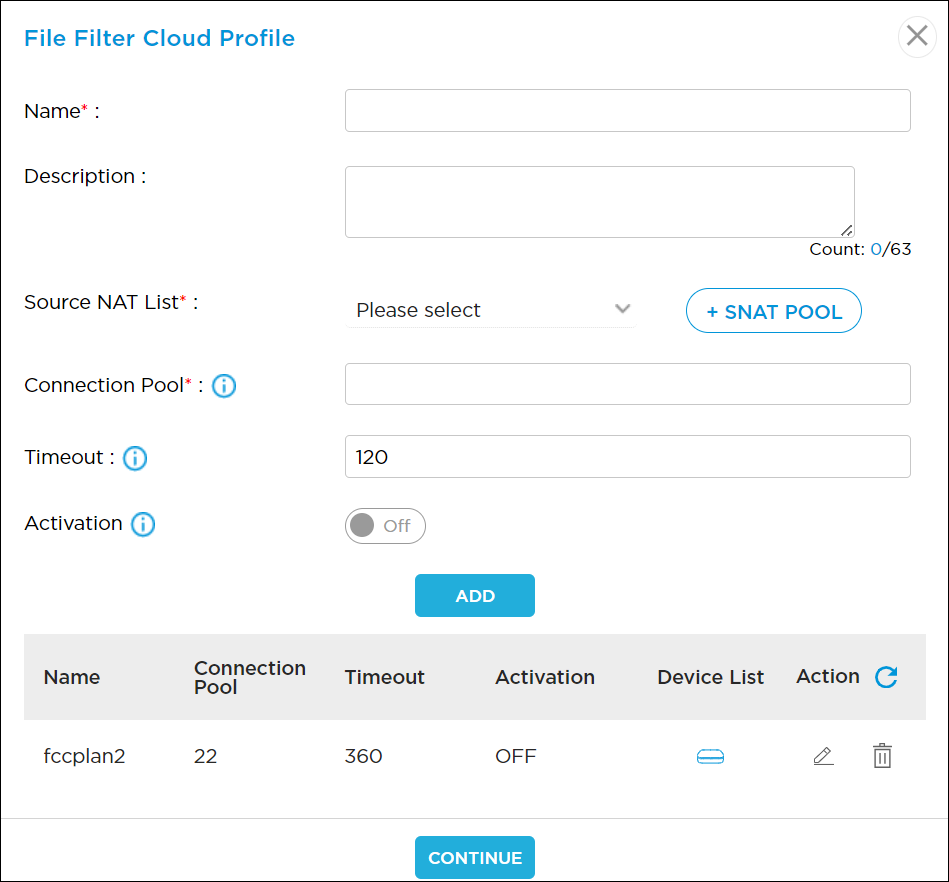This screenshot has width=949, height=882.
Task: Click the Timeout info icon
Action: pos(134,458)
